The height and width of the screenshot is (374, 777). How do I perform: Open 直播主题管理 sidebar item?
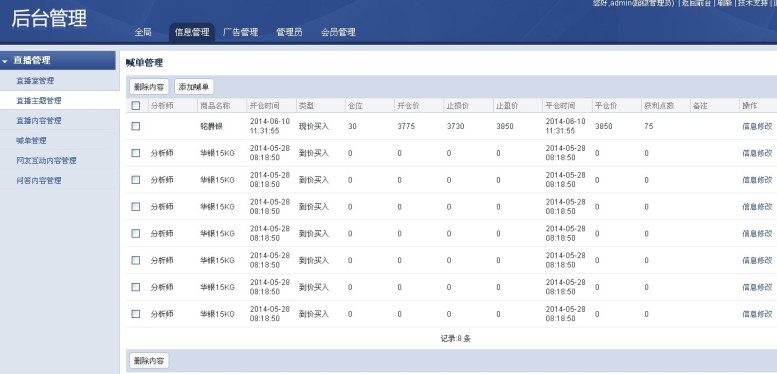pos(39,101)
